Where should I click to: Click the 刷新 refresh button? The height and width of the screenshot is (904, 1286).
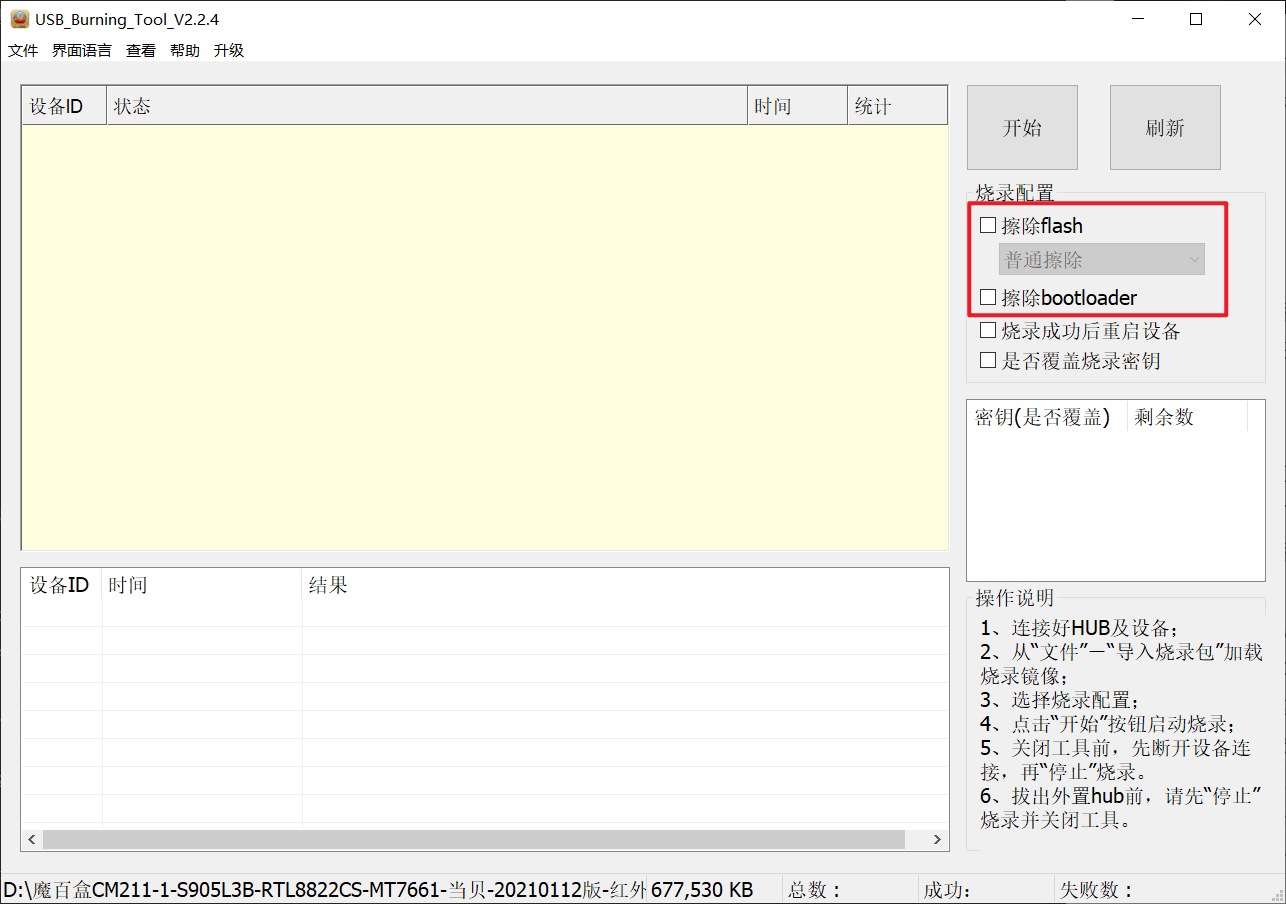coord(1165,128)
